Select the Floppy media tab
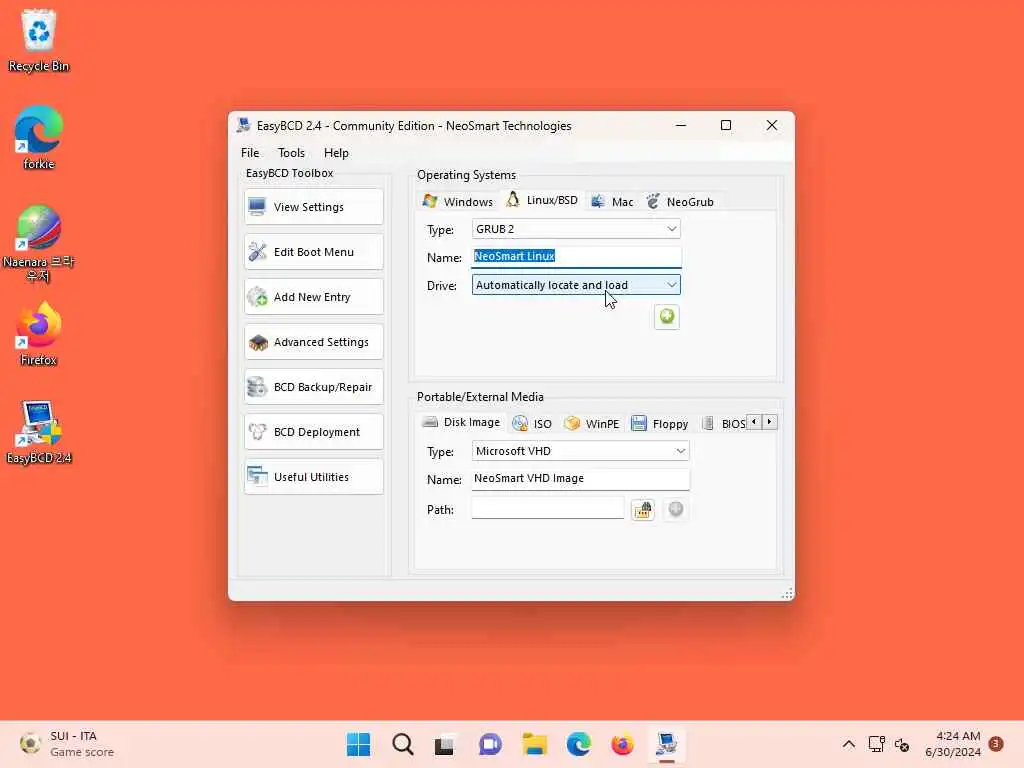Image resolution: width=1024 pixels, height=768 pixels. pyautogui.click(x=660, y=424)
